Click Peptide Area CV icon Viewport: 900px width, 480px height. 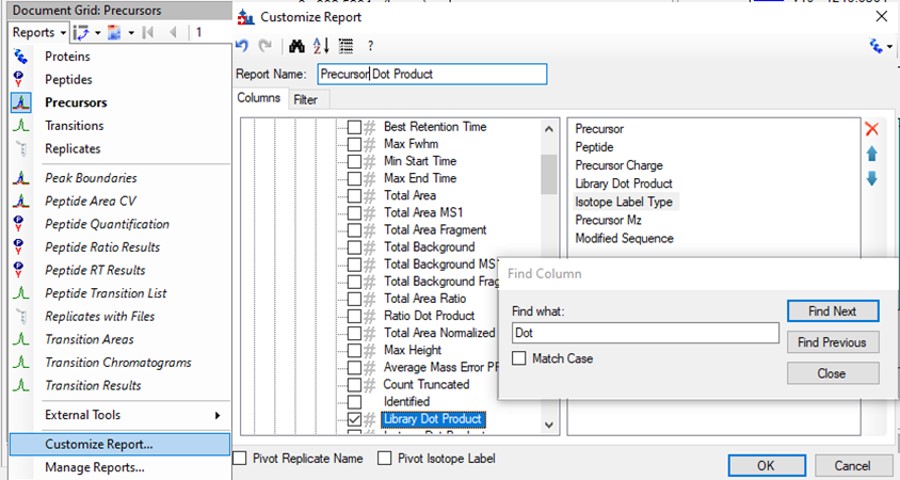coord(21,201)
